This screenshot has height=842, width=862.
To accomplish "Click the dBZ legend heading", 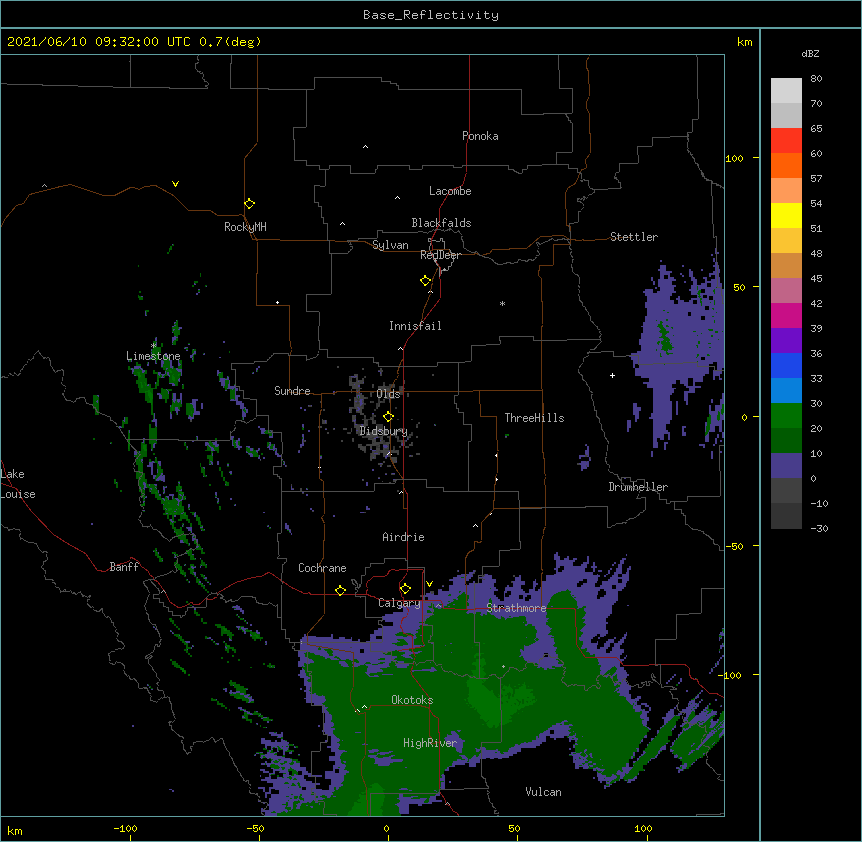I will click(810, 53).
